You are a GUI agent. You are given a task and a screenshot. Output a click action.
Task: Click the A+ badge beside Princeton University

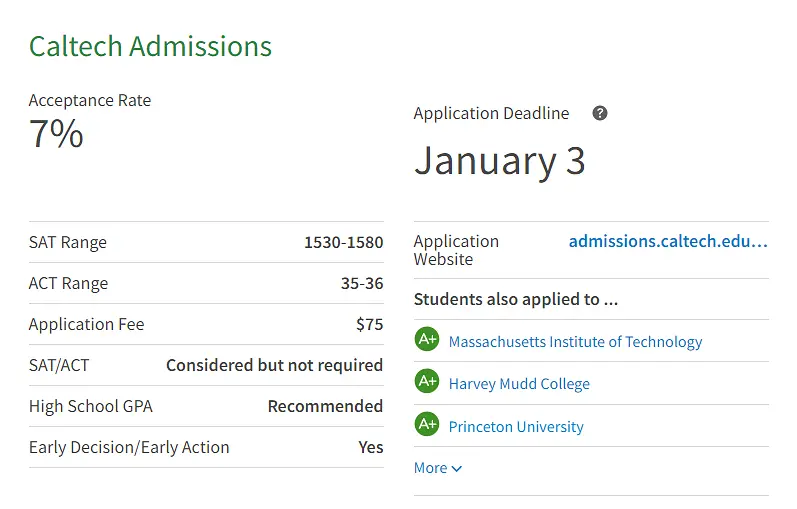pyautogui.click(x=427, y=425)
